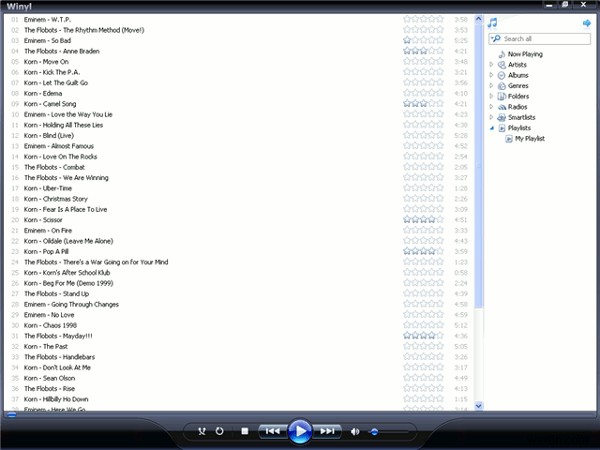Click the Now Playing note icon
Viewport: 600px width, 450px height.
502,54
